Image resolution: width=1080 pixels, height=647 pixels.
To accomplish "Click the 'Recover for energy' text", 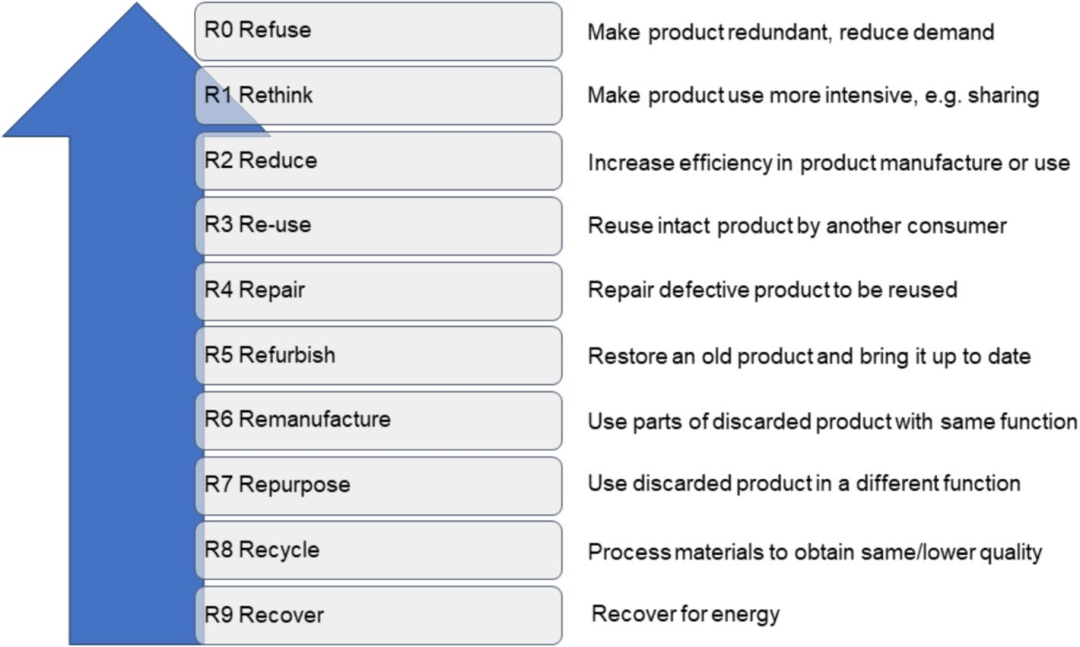I will [685, 614].
